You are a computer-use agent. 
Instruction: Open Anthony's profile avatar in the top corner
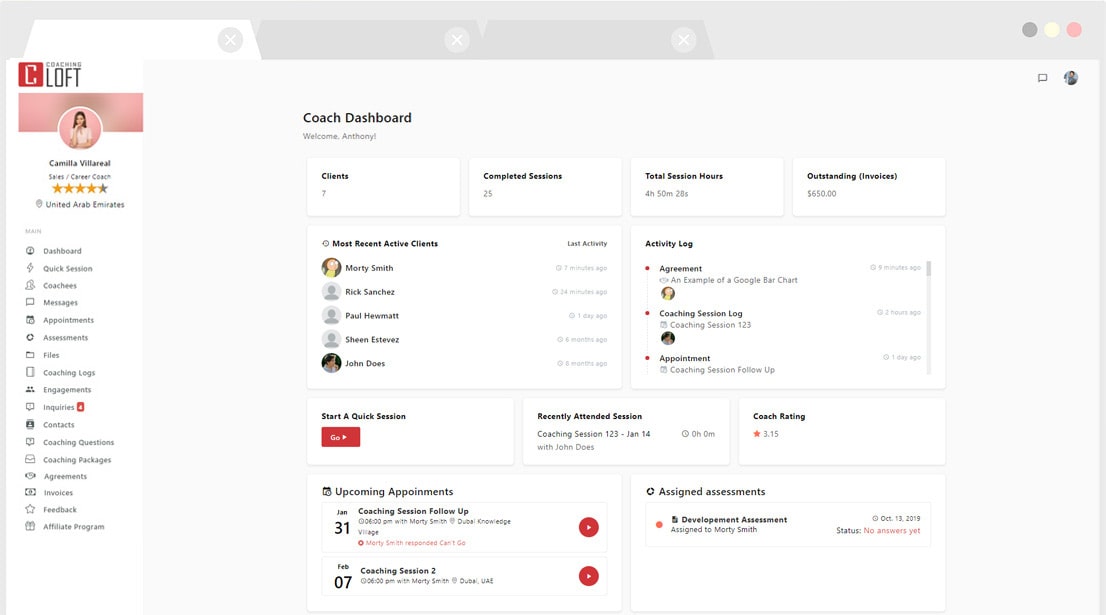pyautogui.click(x=1070, y=78)
